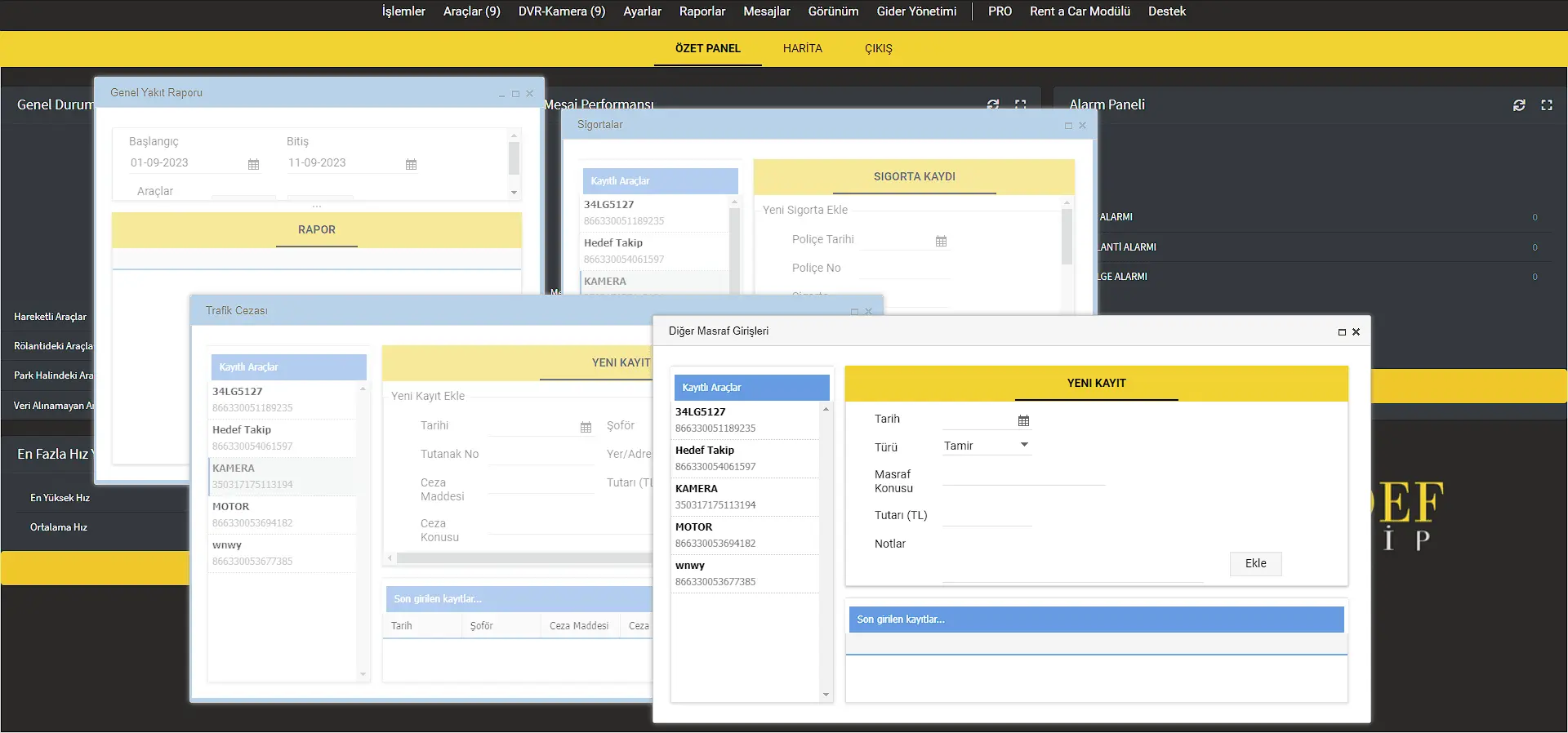Open the Tarihi calendar icon in Trafik Cezası
Viewport: 1568px width, 733px height.
click(586, 427)
